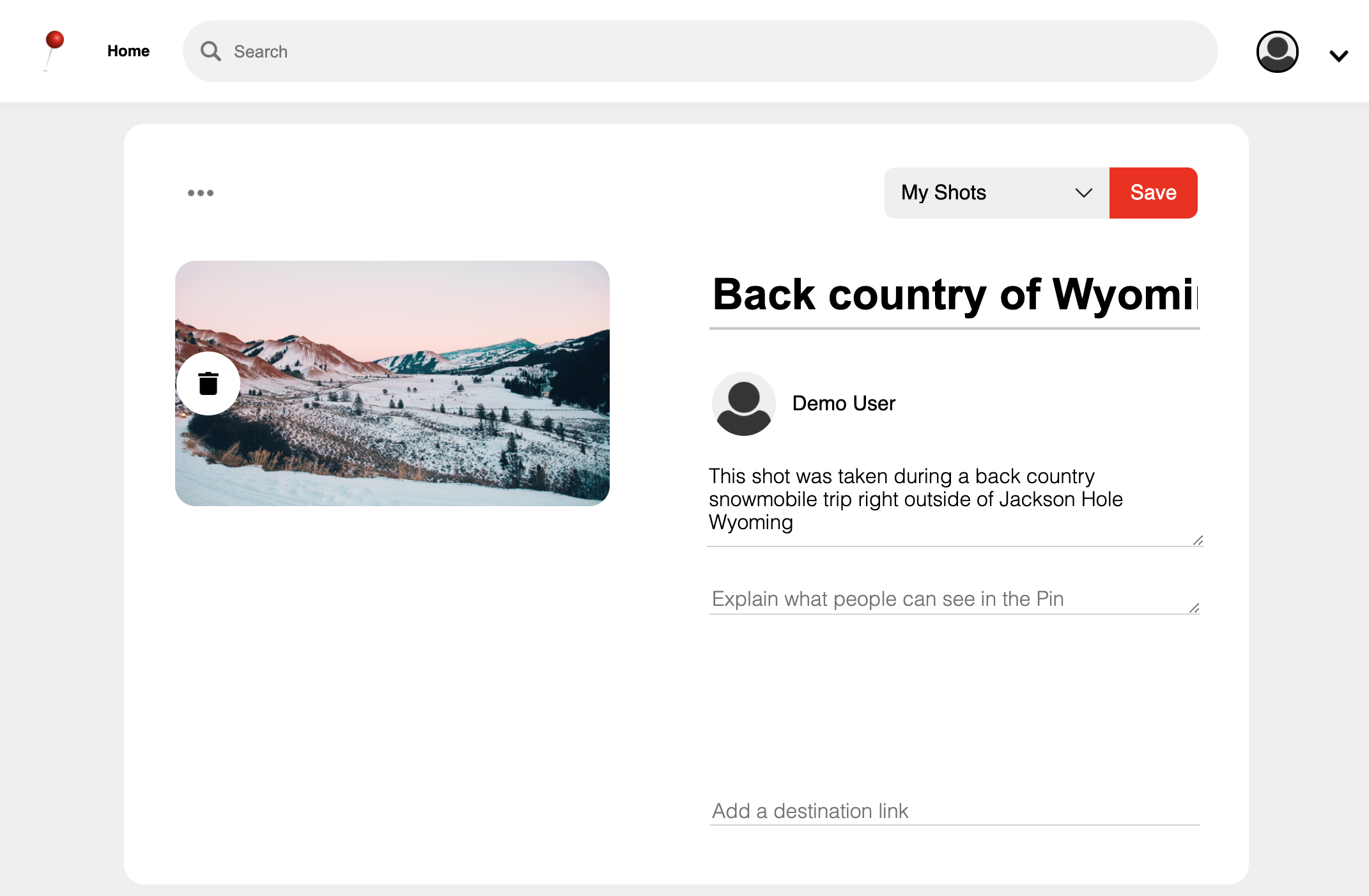Click the Demo User name link
This screenshot has width=1369, height=896.
click(844, 404)
